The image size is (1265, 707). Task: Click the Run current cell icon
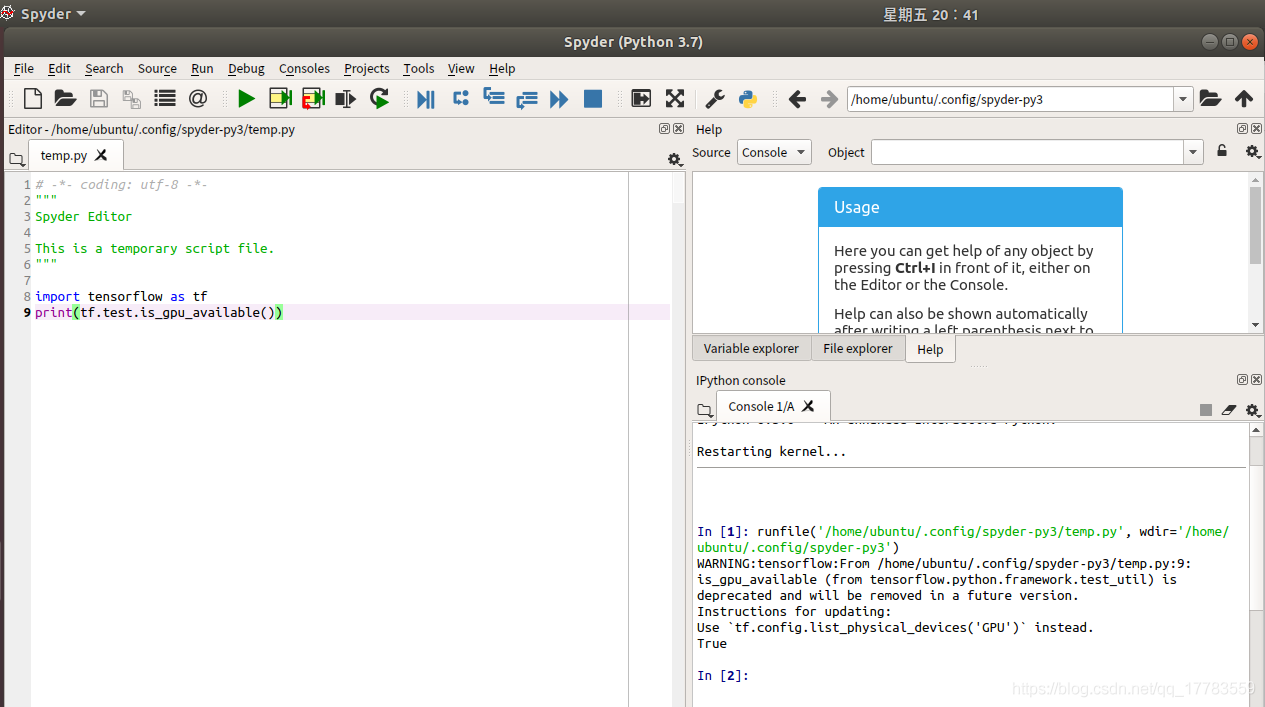[280, 99]
